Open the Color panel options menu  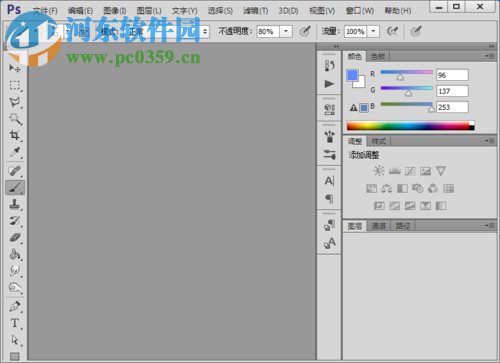tap(489, 56)
